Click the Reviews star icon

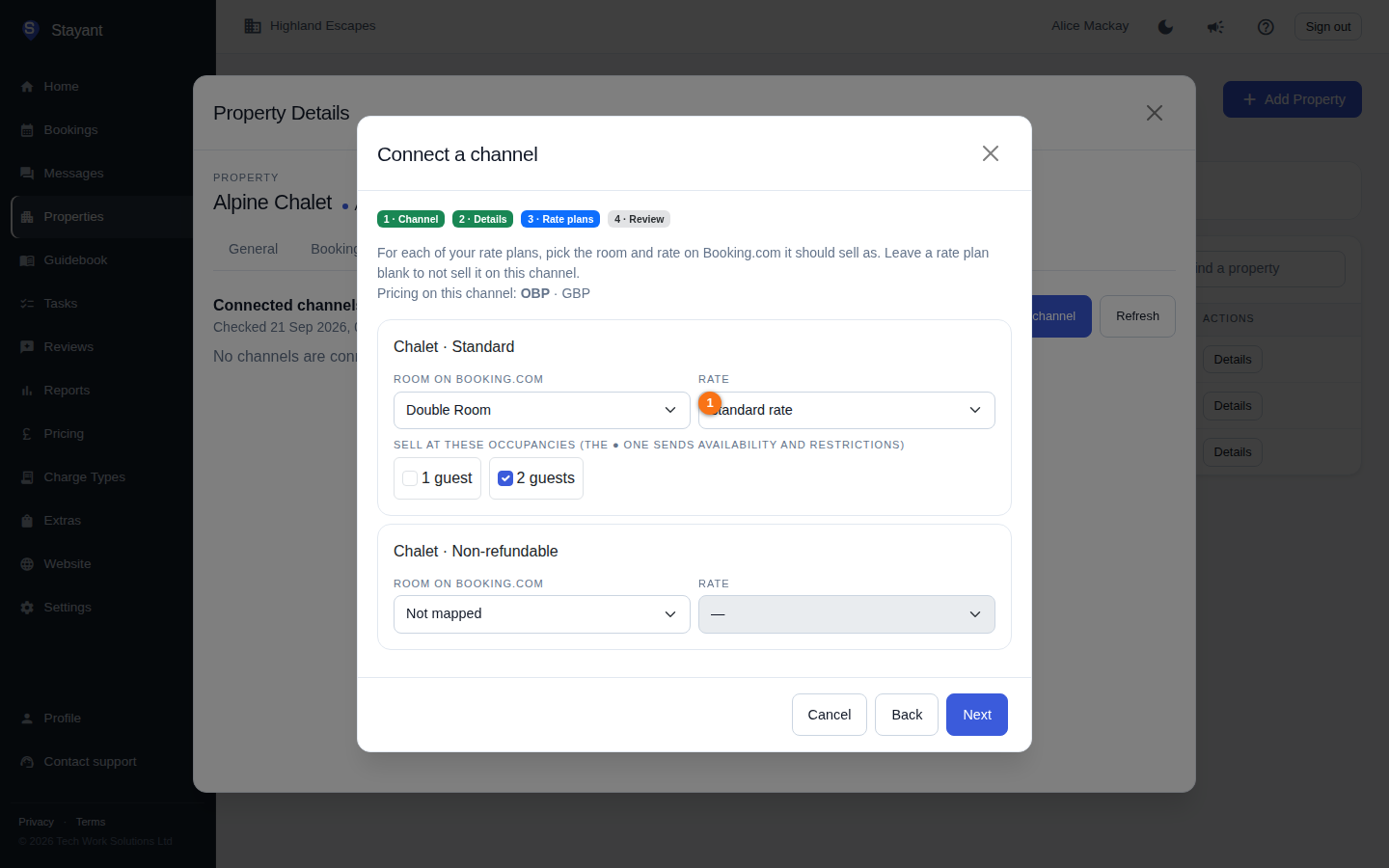coord(27,347)
